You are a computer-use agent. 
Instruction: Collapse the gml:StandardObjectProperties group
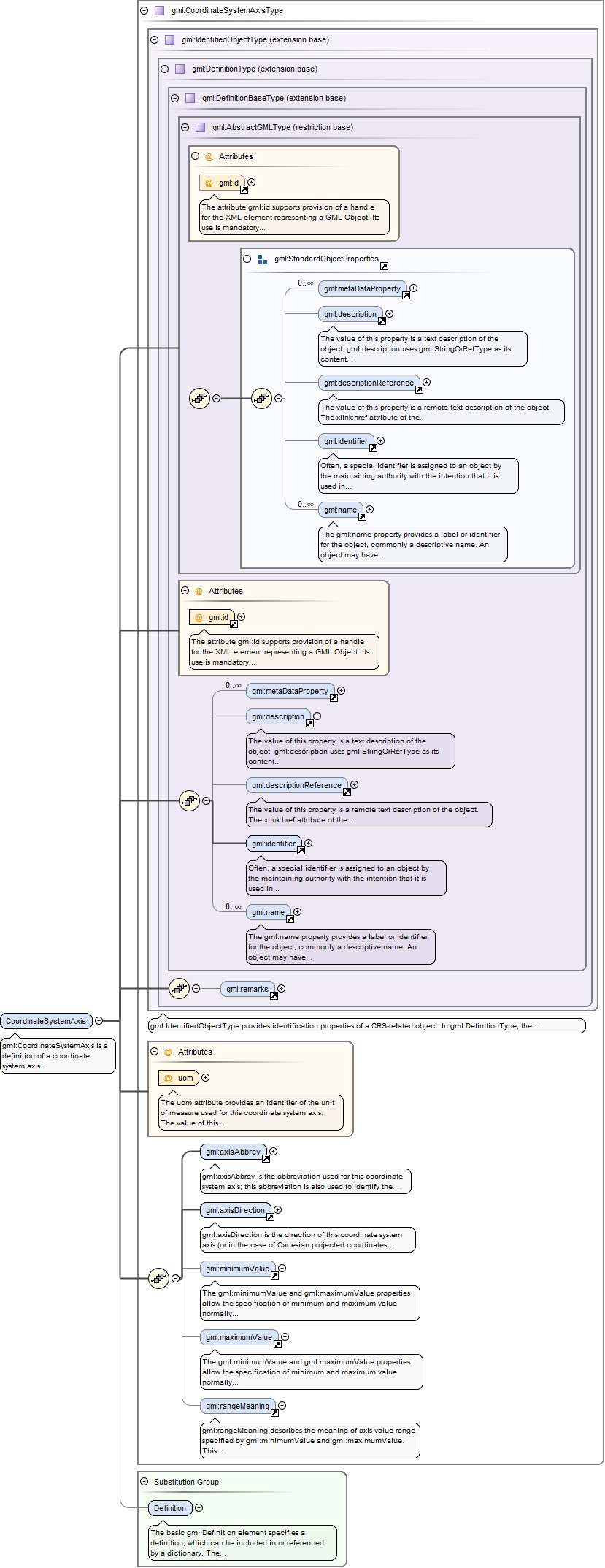click(247, 259)
